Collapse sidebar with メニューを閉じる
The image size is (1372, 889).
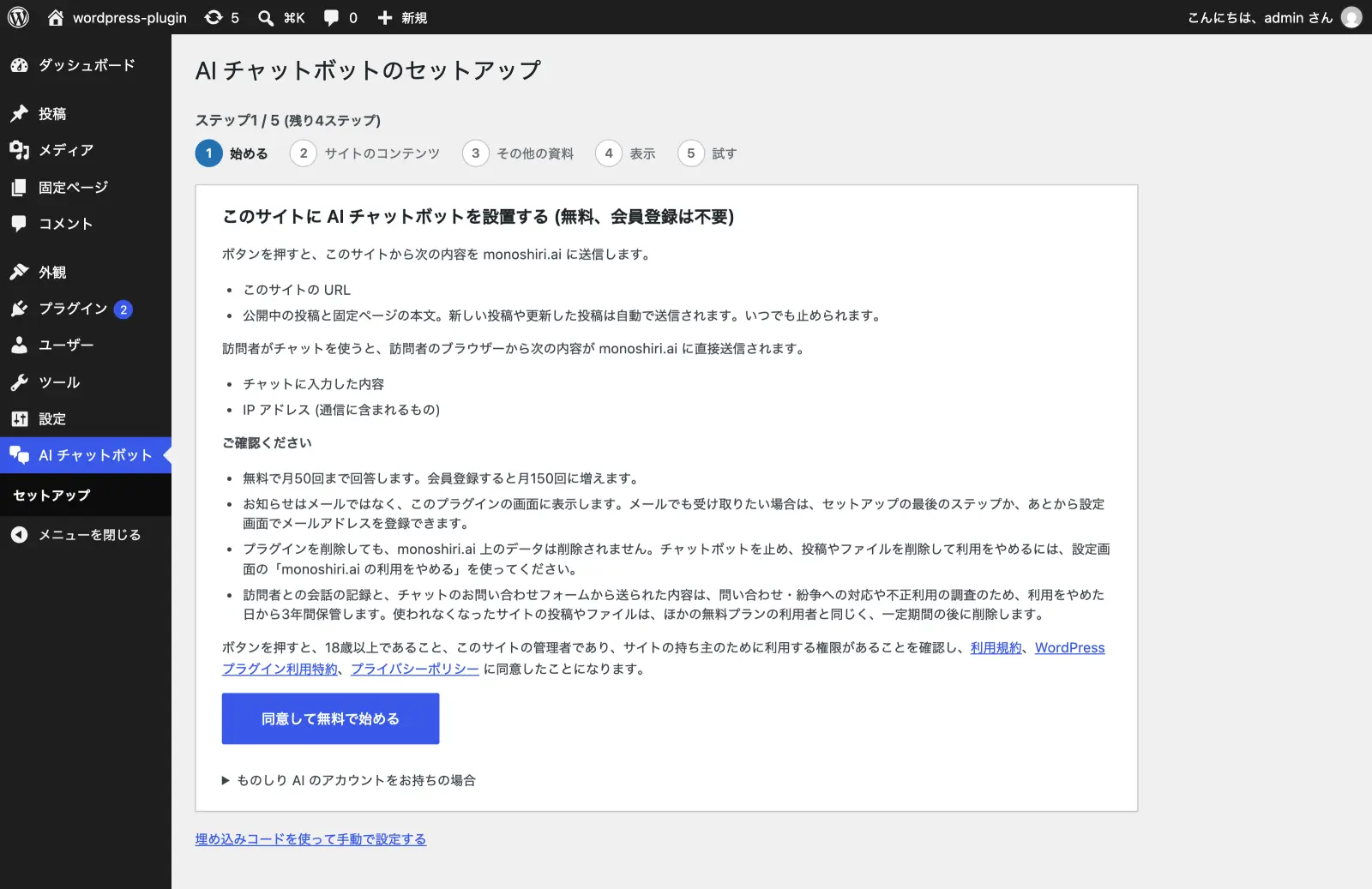[86, 535]
